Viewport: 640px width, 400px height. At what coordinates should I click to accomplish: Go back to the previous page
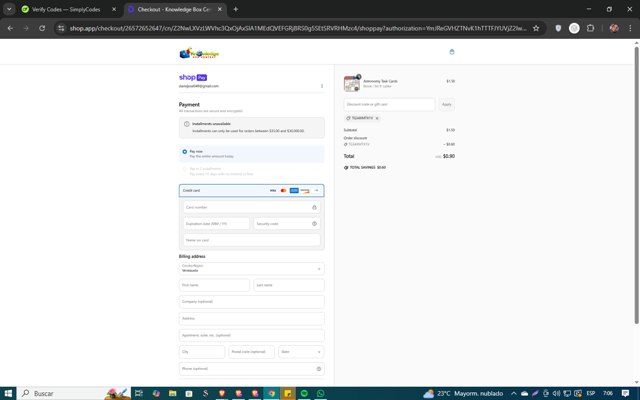[x=10, y=28]
